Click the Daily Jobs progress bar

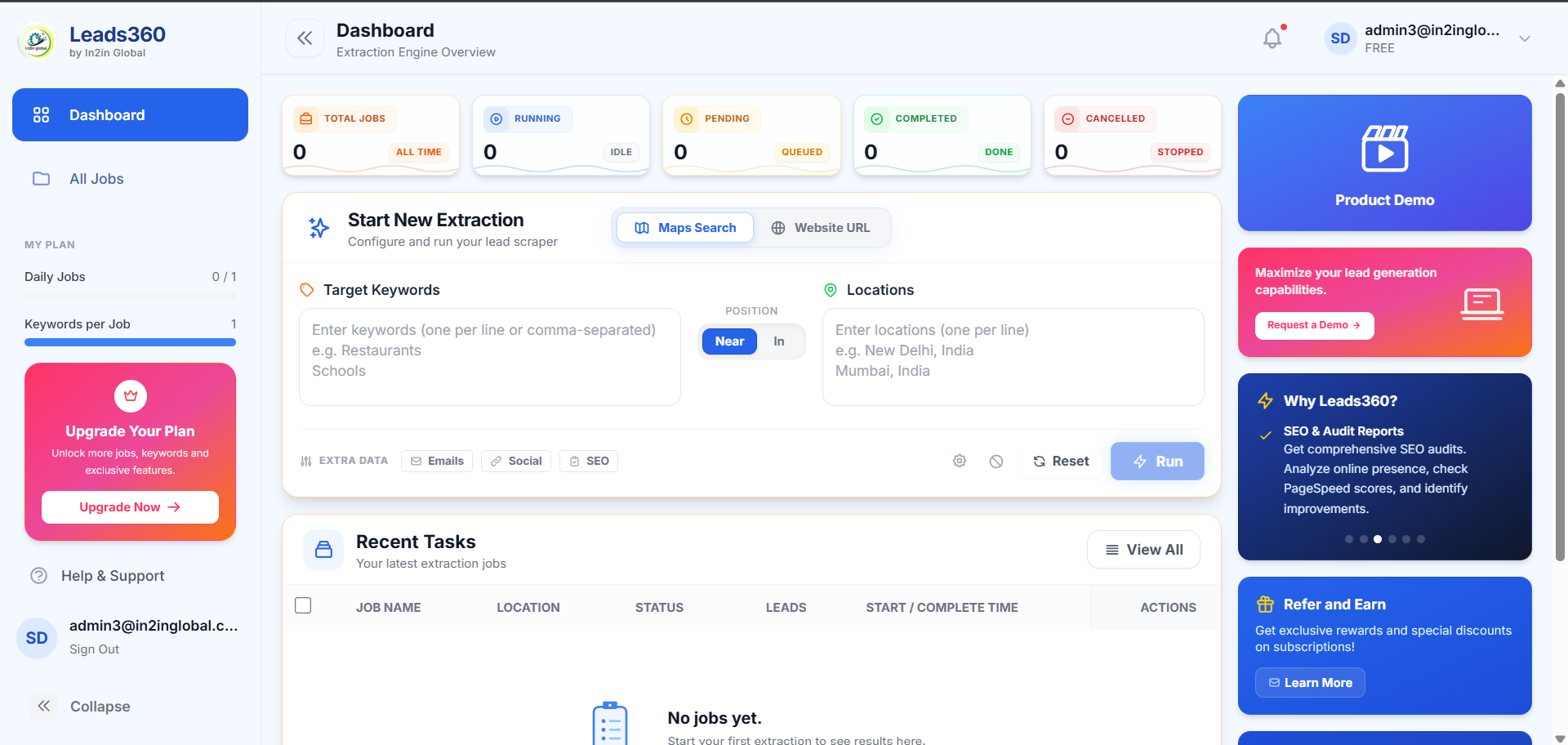[x=130, y=296]
